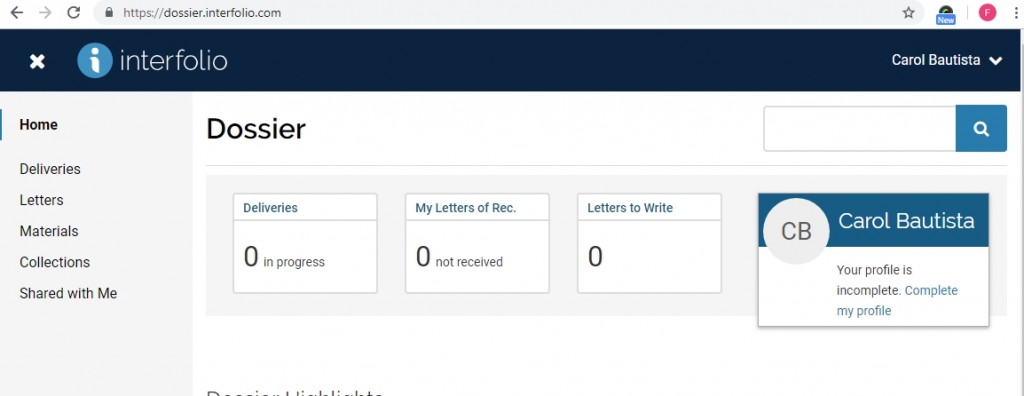Open the My Letters of Rec. card
The height and width of the screenshot is (396, 1024).
(477, 243)
